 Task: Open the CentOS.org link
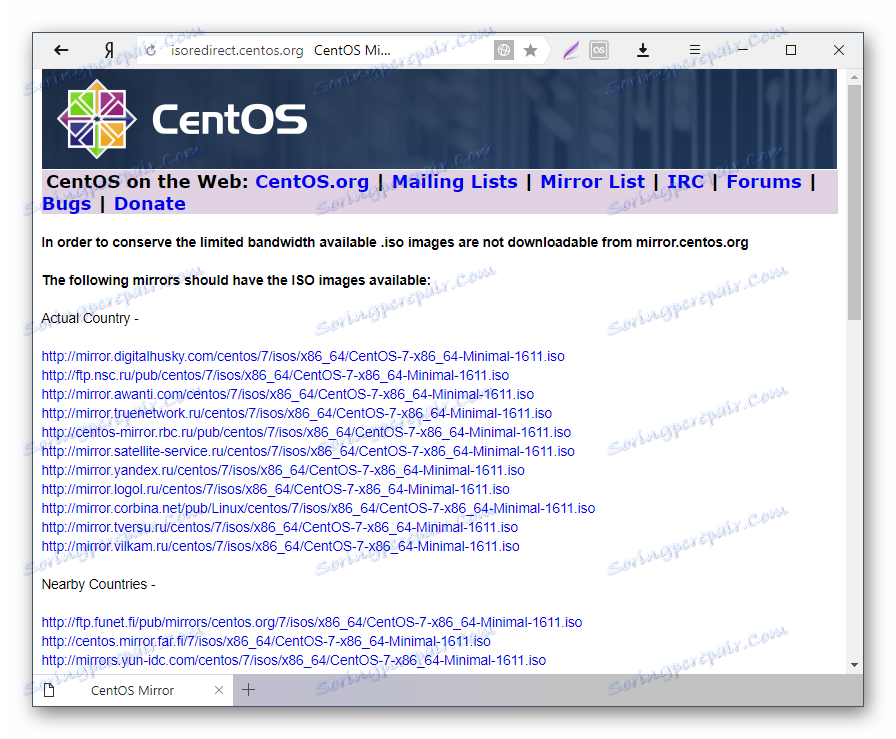(x=311, y=181)
